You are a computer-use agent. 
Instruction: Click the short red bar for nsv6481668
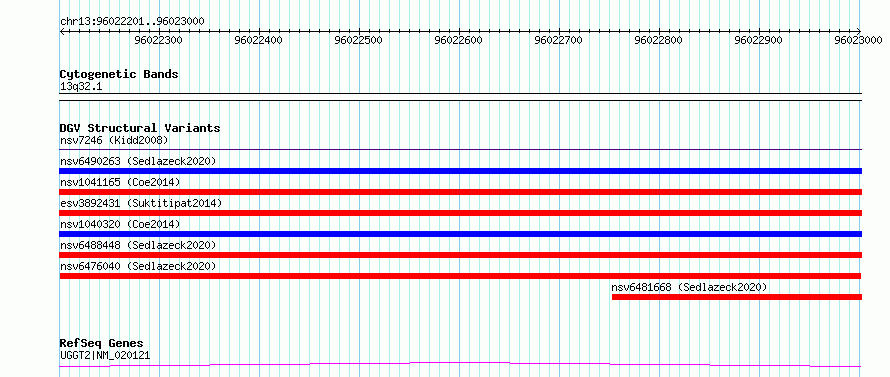pyautogui.click(x=737, y=297)
